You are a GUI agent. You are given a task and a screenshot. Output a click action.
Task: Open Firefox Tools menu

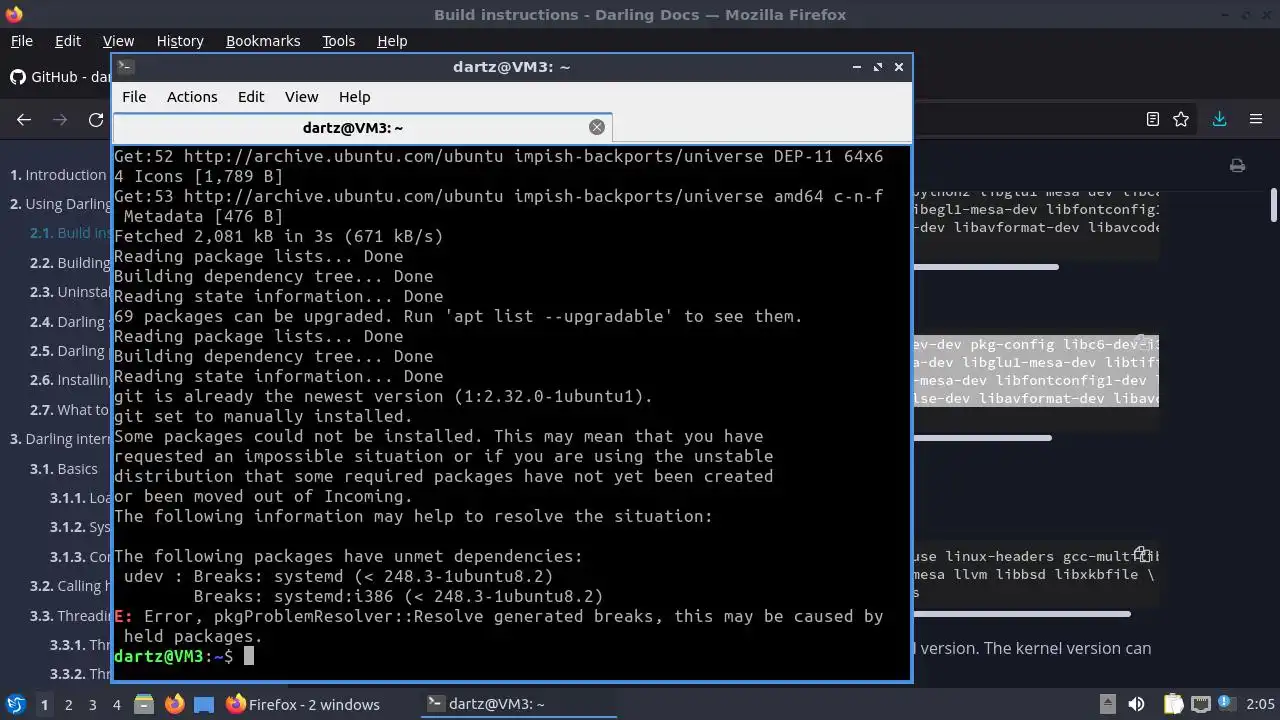point(338,41)
